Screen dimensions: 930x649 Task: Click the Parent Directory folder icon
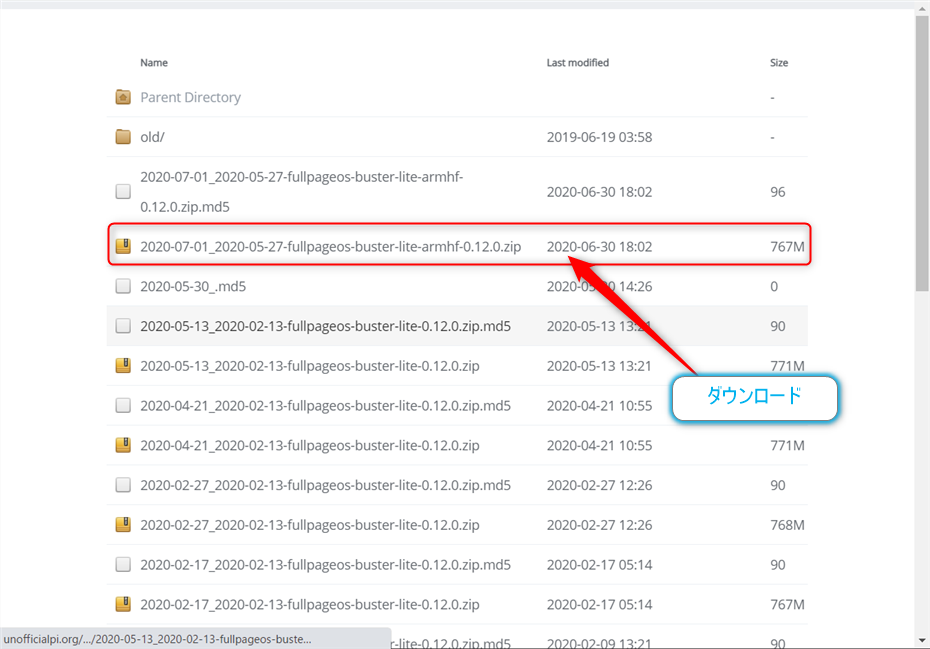(123, 97)
